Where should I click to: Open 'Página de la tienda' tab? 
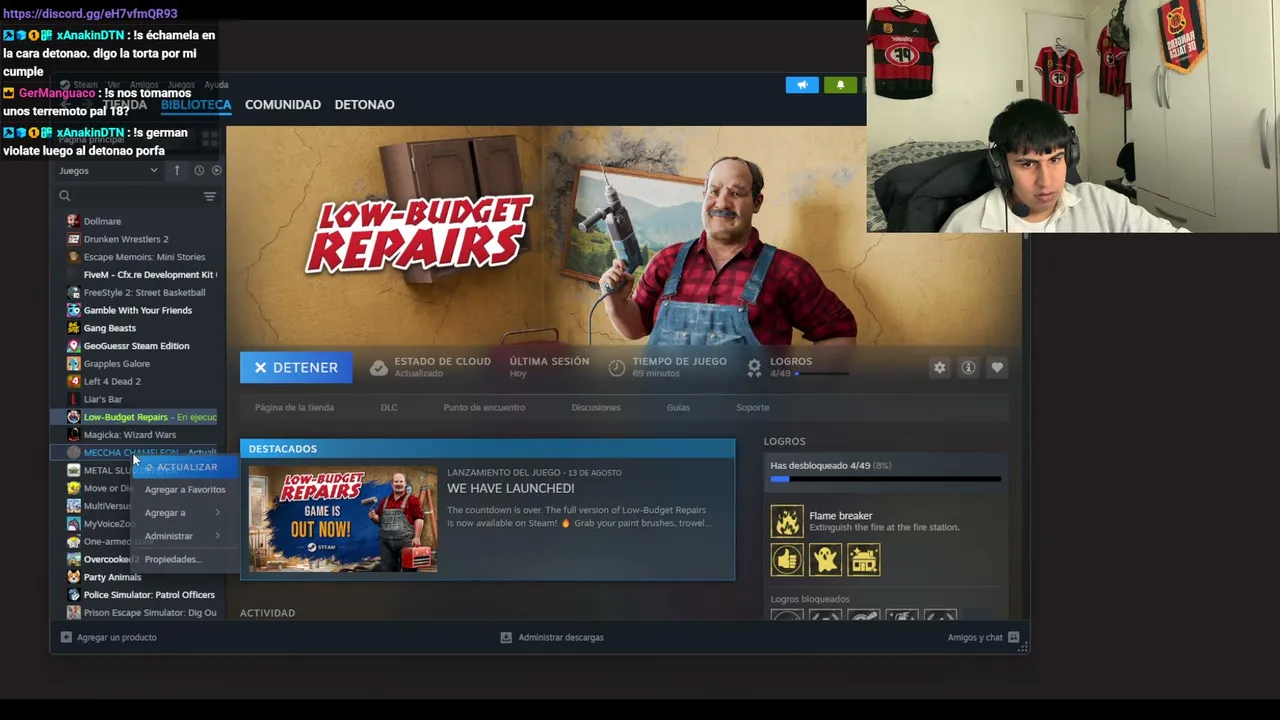[x=294, y=407]
